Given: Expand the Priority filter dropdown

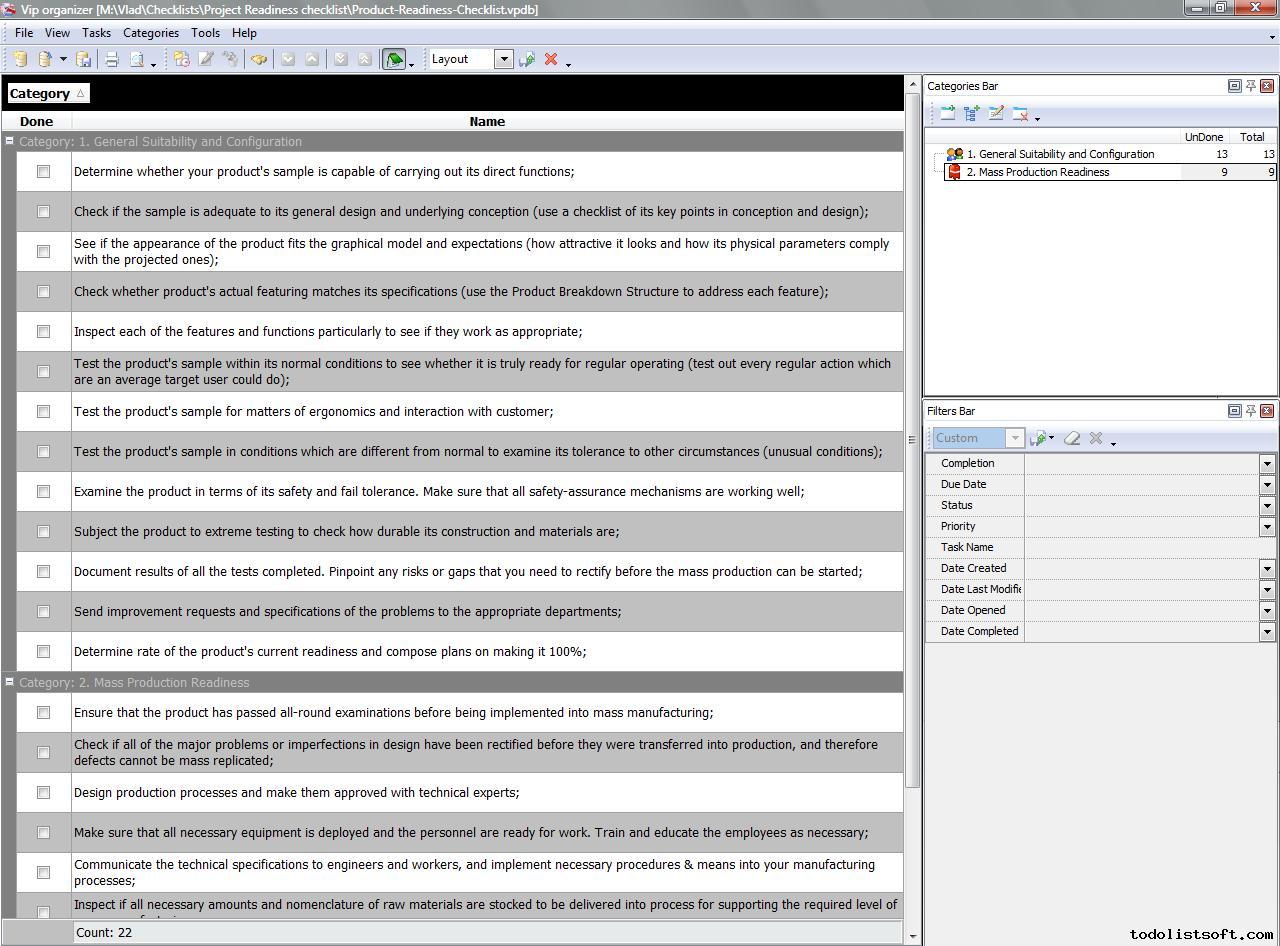Looking at the screenshot, I should 1266,526.
